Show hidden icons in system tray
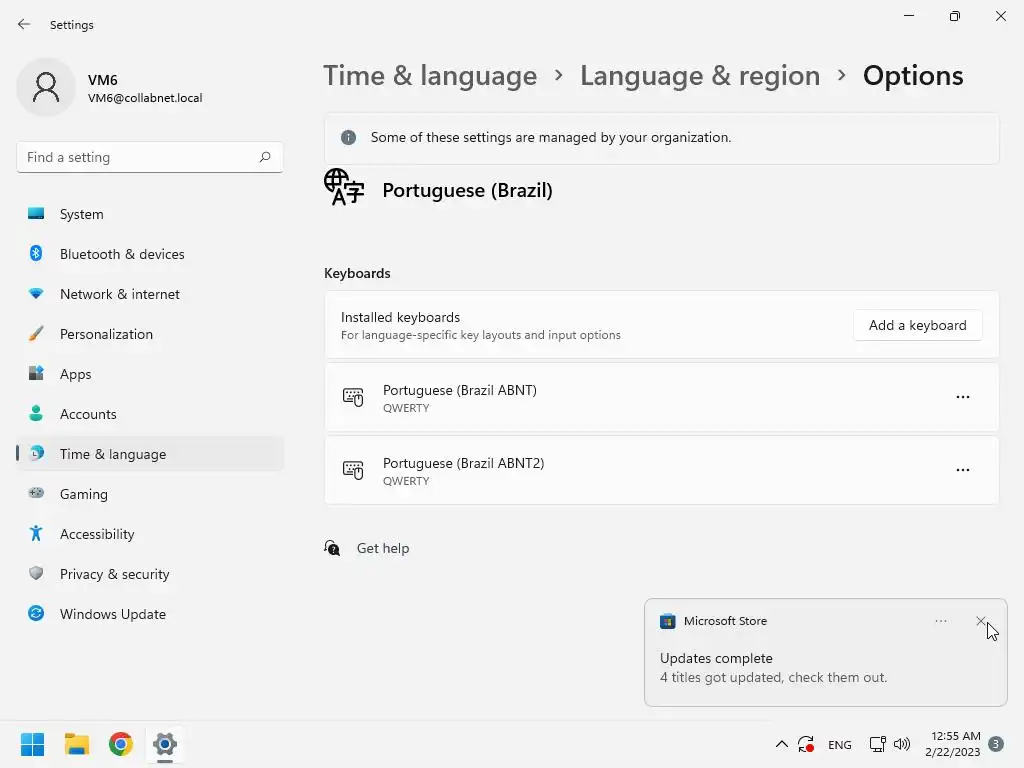 coord(781,744)
